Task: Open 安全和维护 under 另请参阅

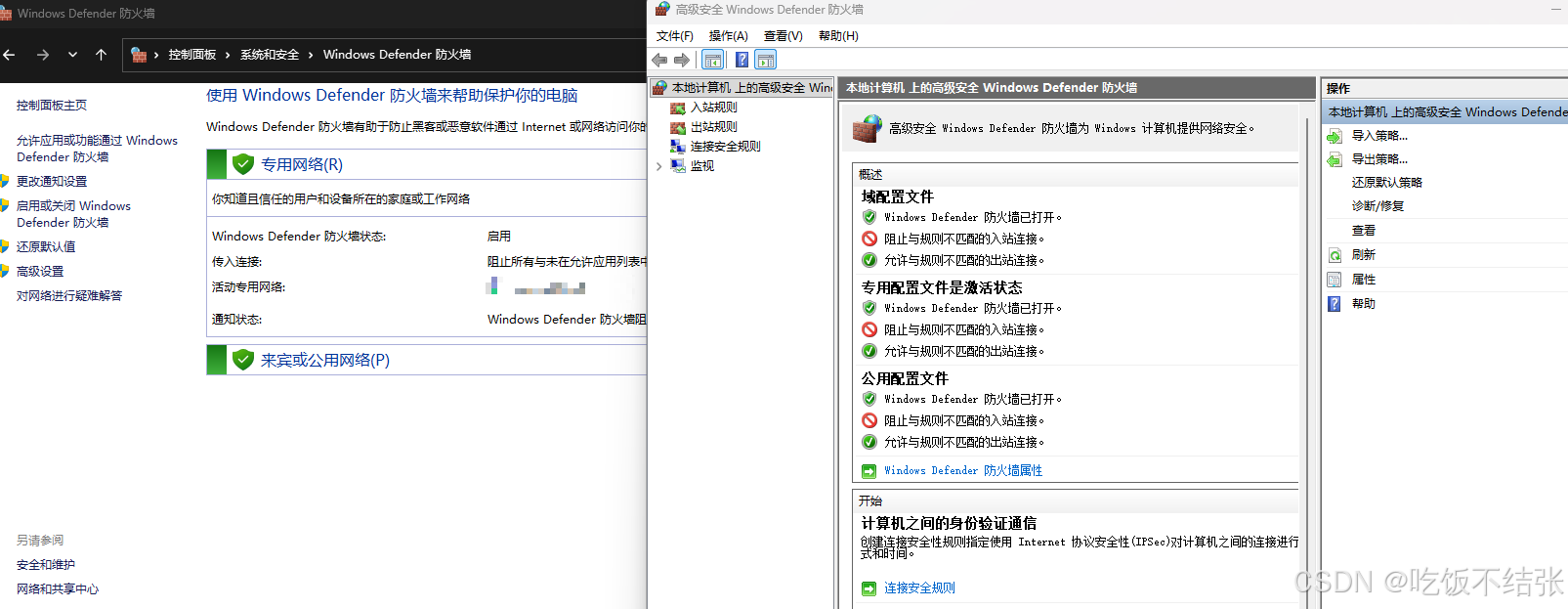Action: pos(46,565)
